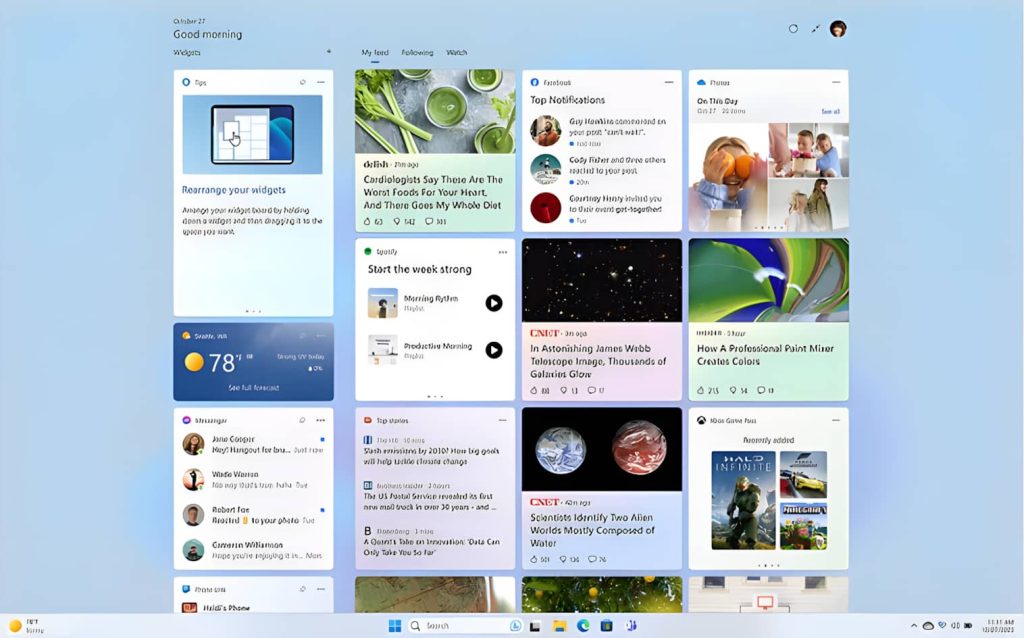Image resolution: width=1024 pixels, height=638 pixels.
Task: Switch to the Following tab
Action: 417,52
